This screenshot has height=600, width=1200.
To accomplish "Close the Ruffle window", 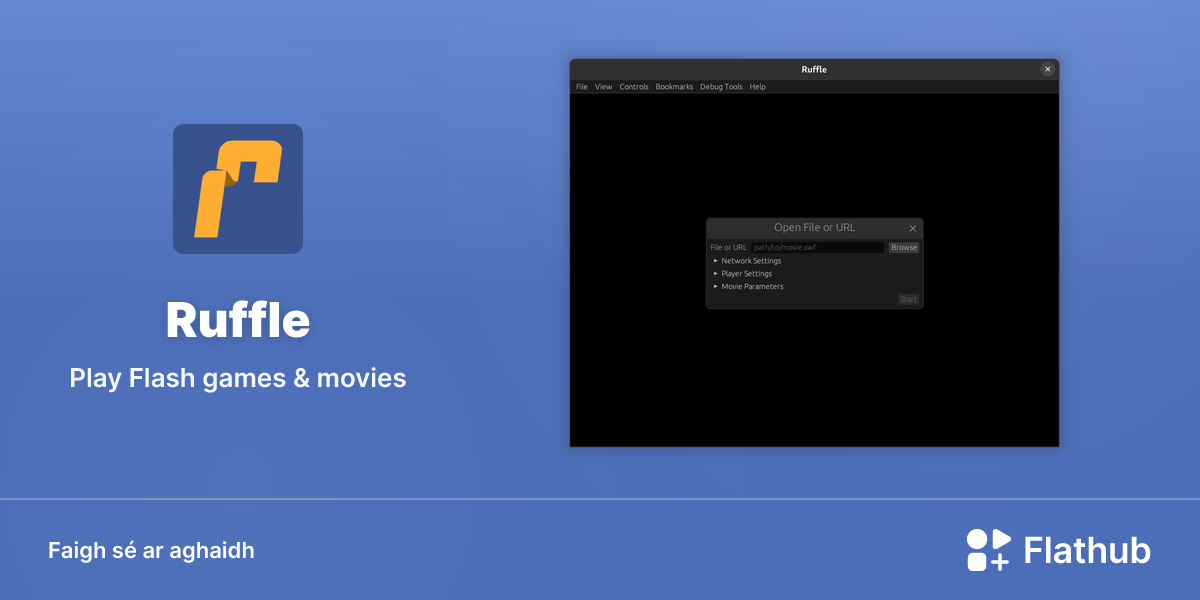I will [x=1047, y=69].
